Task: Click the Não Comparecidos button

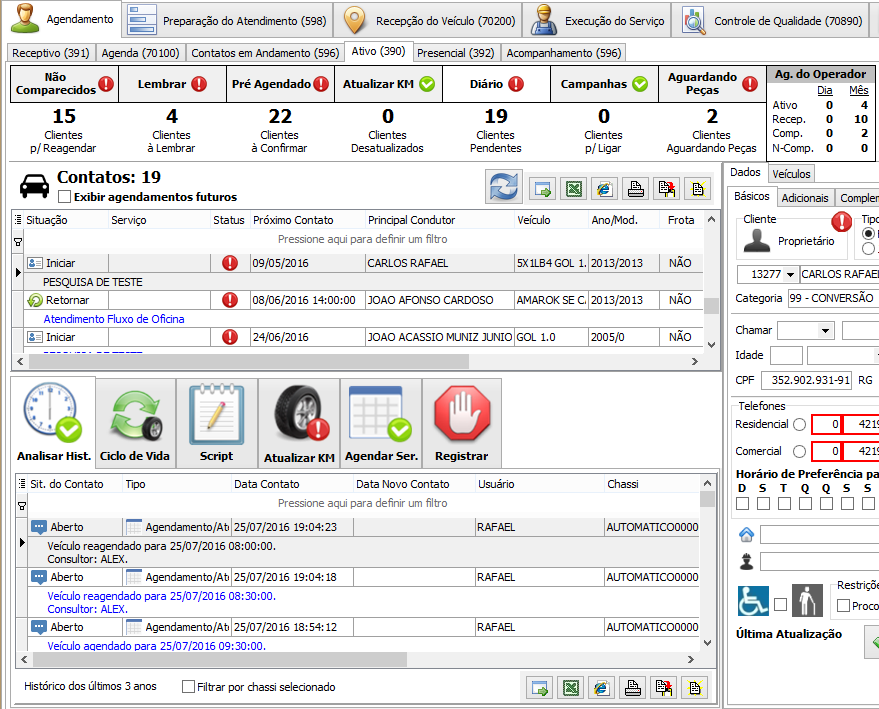Action: pyautogui.click(x=64, y=84)
